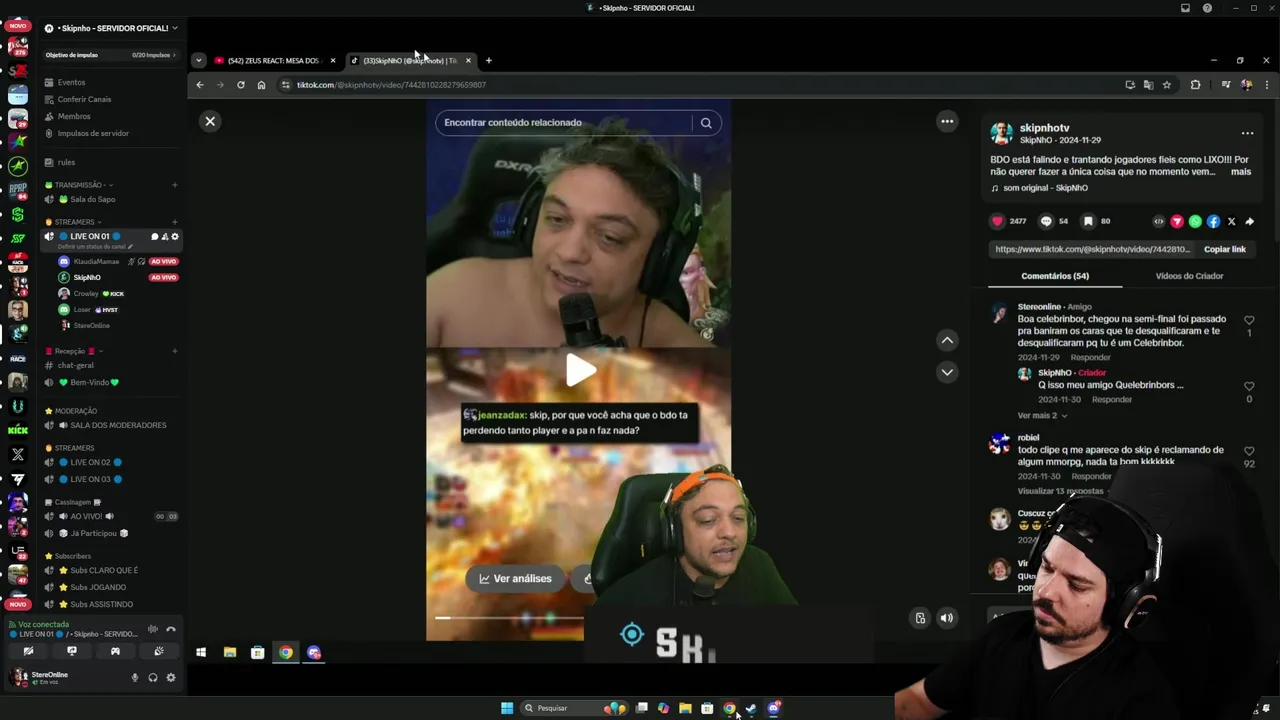Image resolution: width=1280 pixels, height=720 pixels.
Task: Open the browser home button
Action: click(x=261, y=85)
